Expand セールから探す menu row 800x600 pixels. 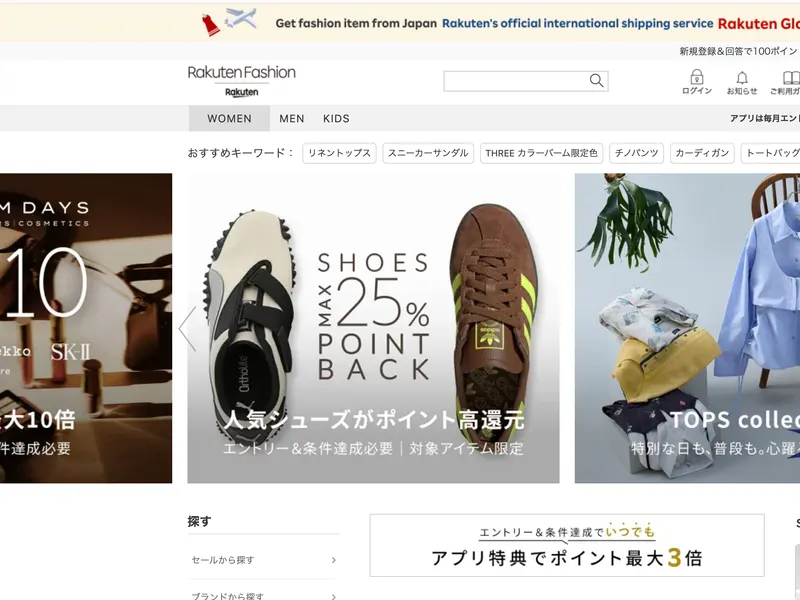click(263, 560)
